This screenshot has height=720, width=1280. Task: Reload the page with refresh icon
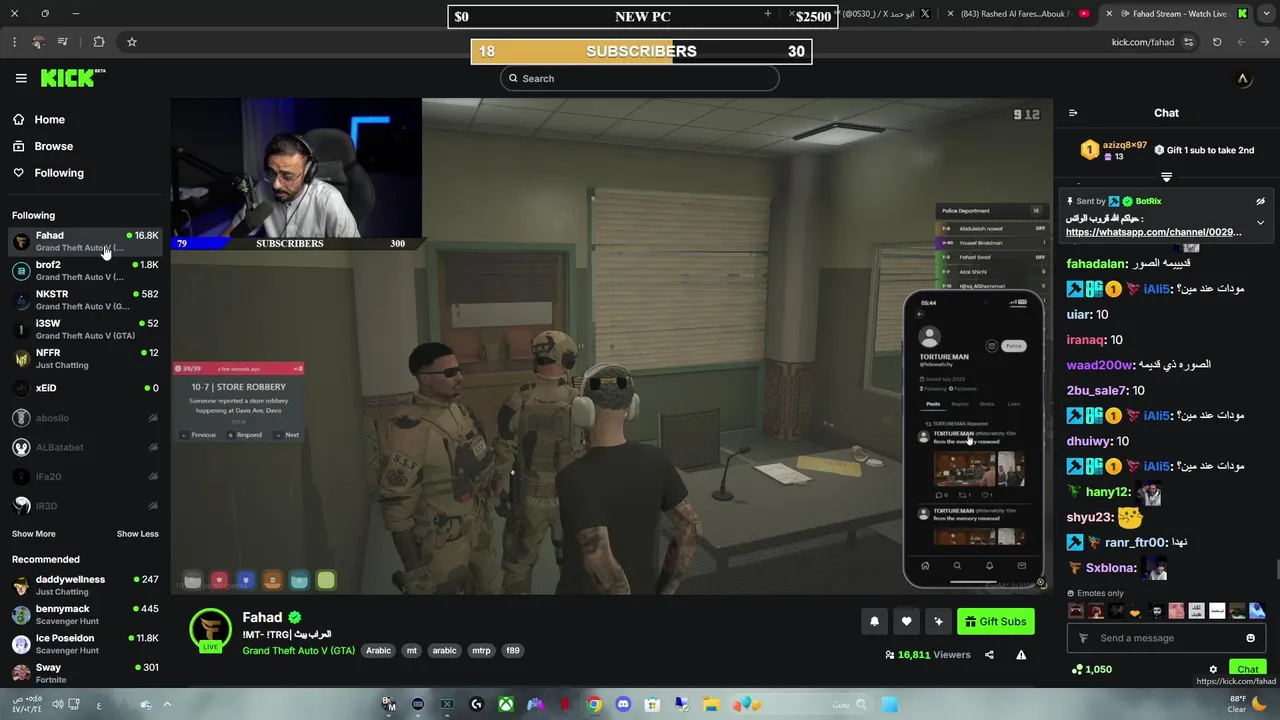click(1217, 42)
